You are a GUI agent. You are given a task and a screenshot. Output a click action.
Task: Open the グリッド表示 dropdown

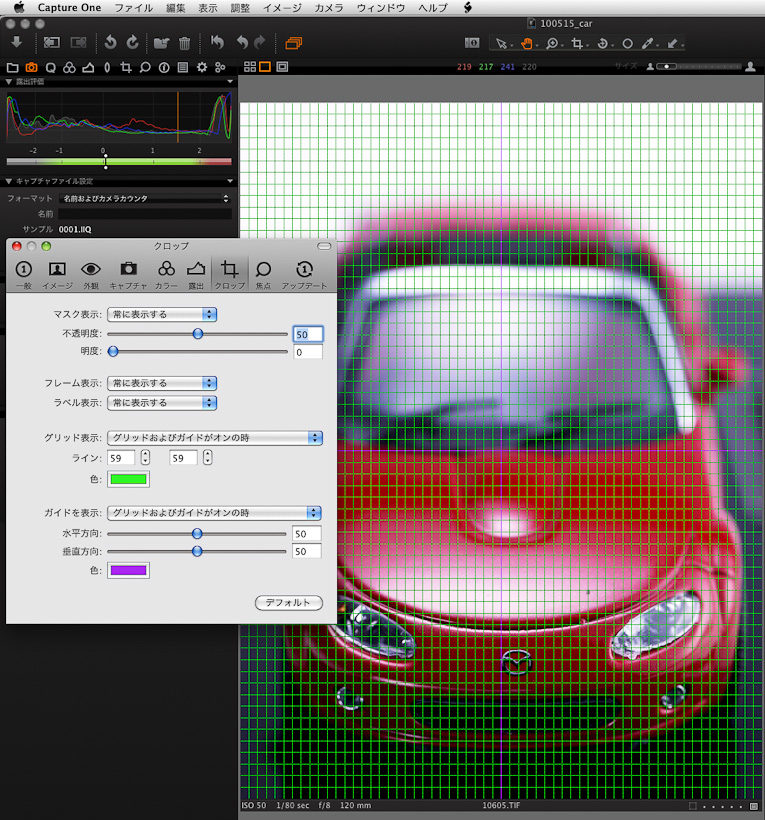(x=215, y=437)
